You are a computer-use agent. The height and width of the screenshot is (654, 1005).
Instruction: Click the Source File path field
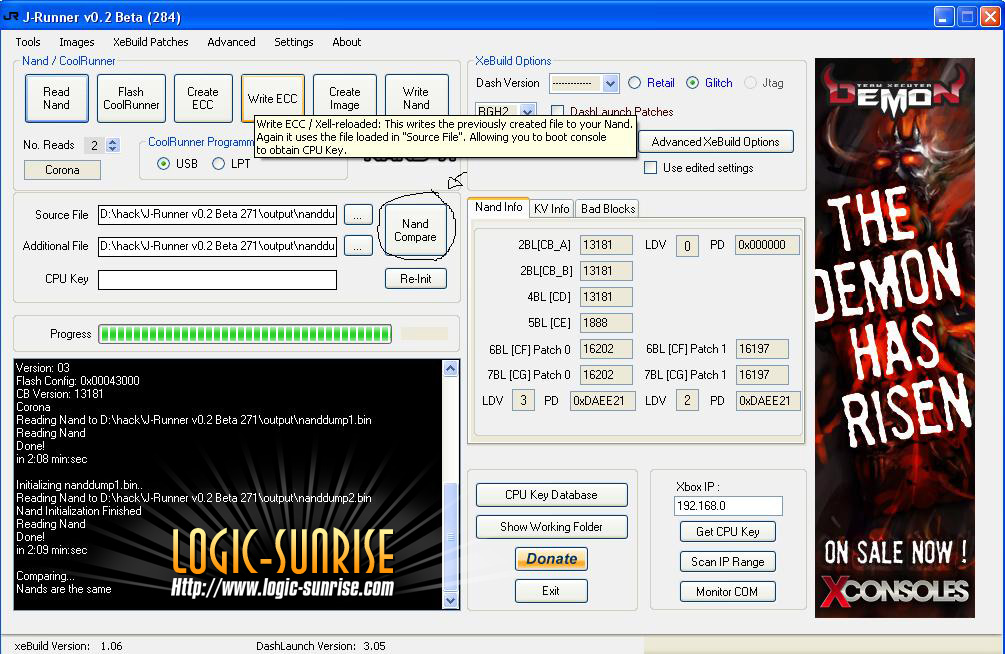[217, 215]
